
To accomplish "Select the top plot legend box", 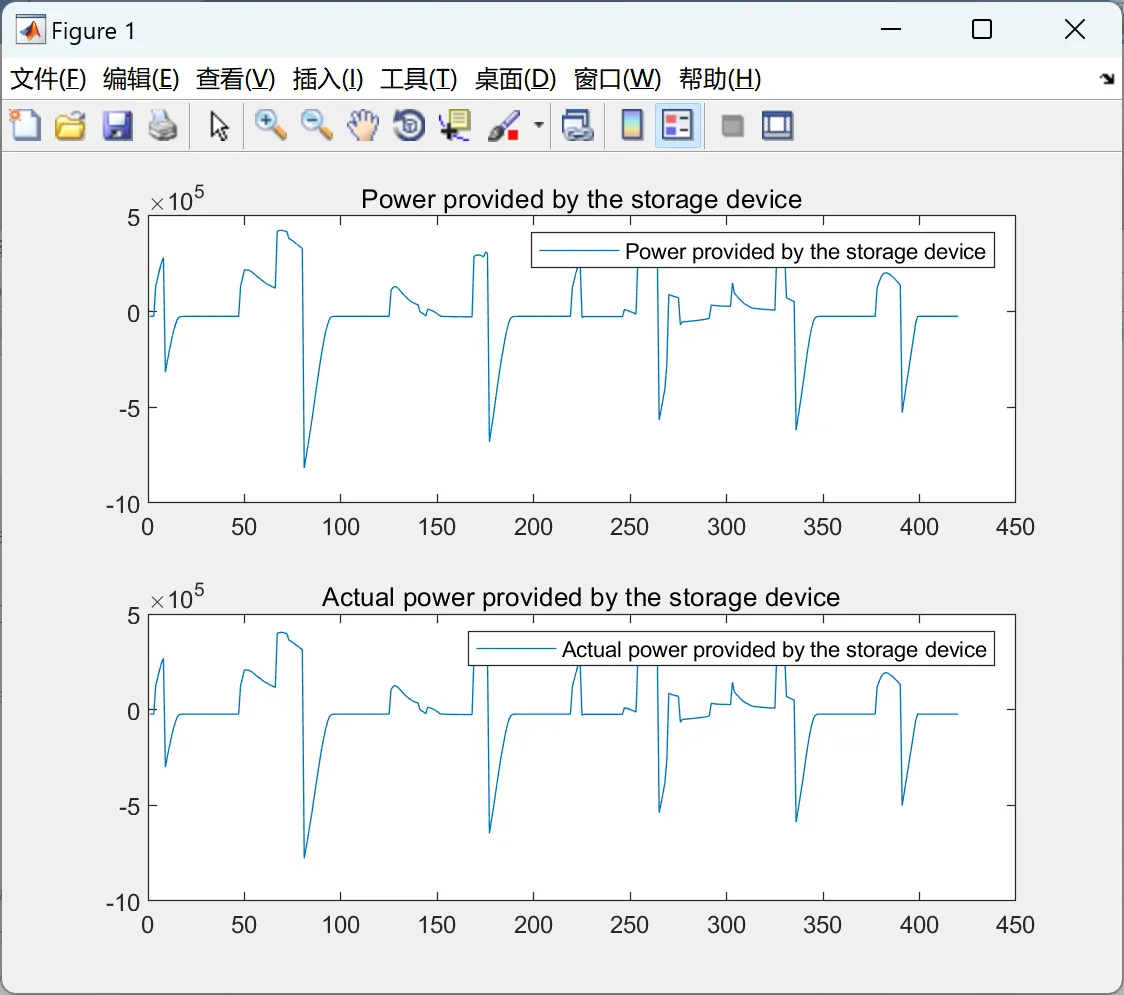I will tap(763, 250).
